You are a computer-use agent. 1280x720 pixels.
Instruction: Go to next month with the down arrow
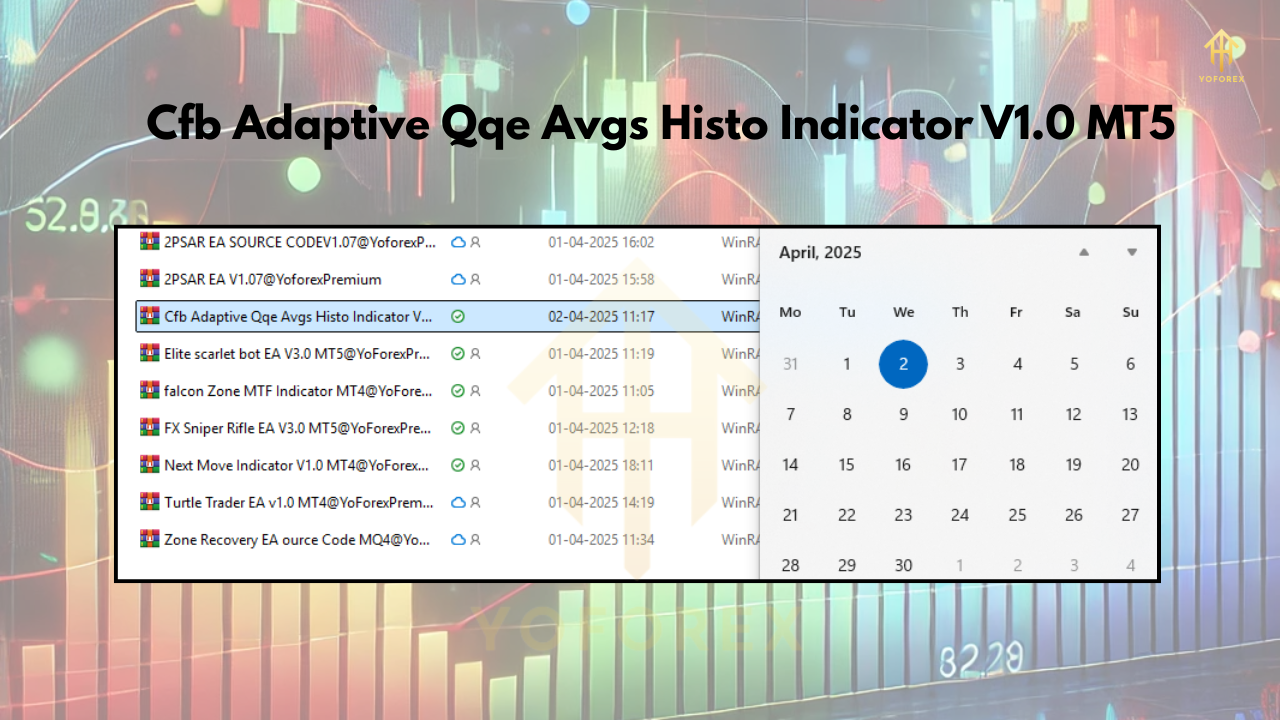1131,253
